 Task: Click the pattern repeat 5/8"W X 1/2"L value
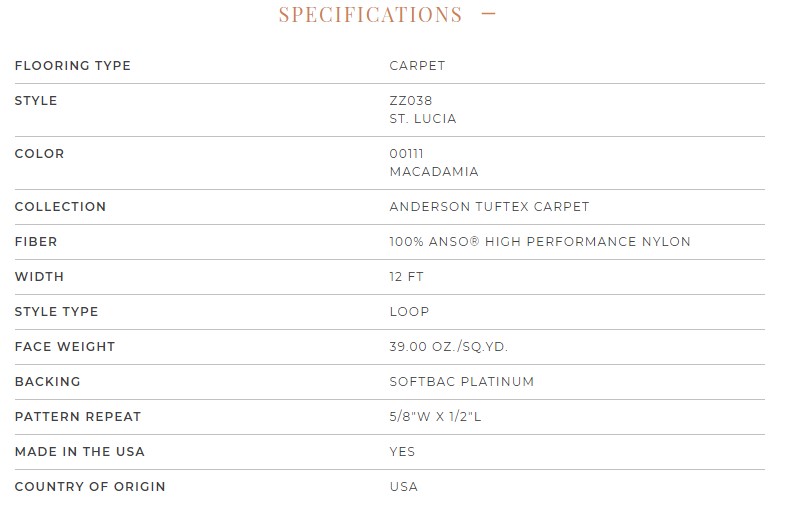(x=435, y=416)
